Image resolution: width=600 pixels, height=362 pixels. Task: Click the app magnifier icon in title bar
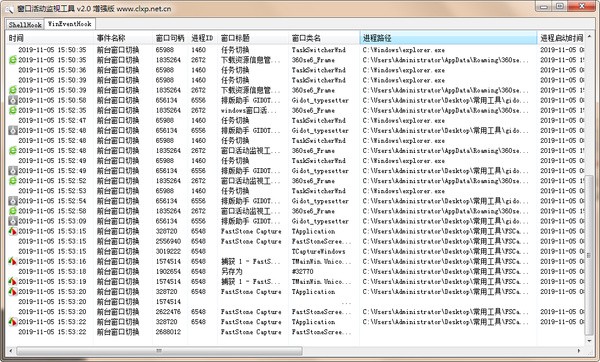click(x=9, y=8)
